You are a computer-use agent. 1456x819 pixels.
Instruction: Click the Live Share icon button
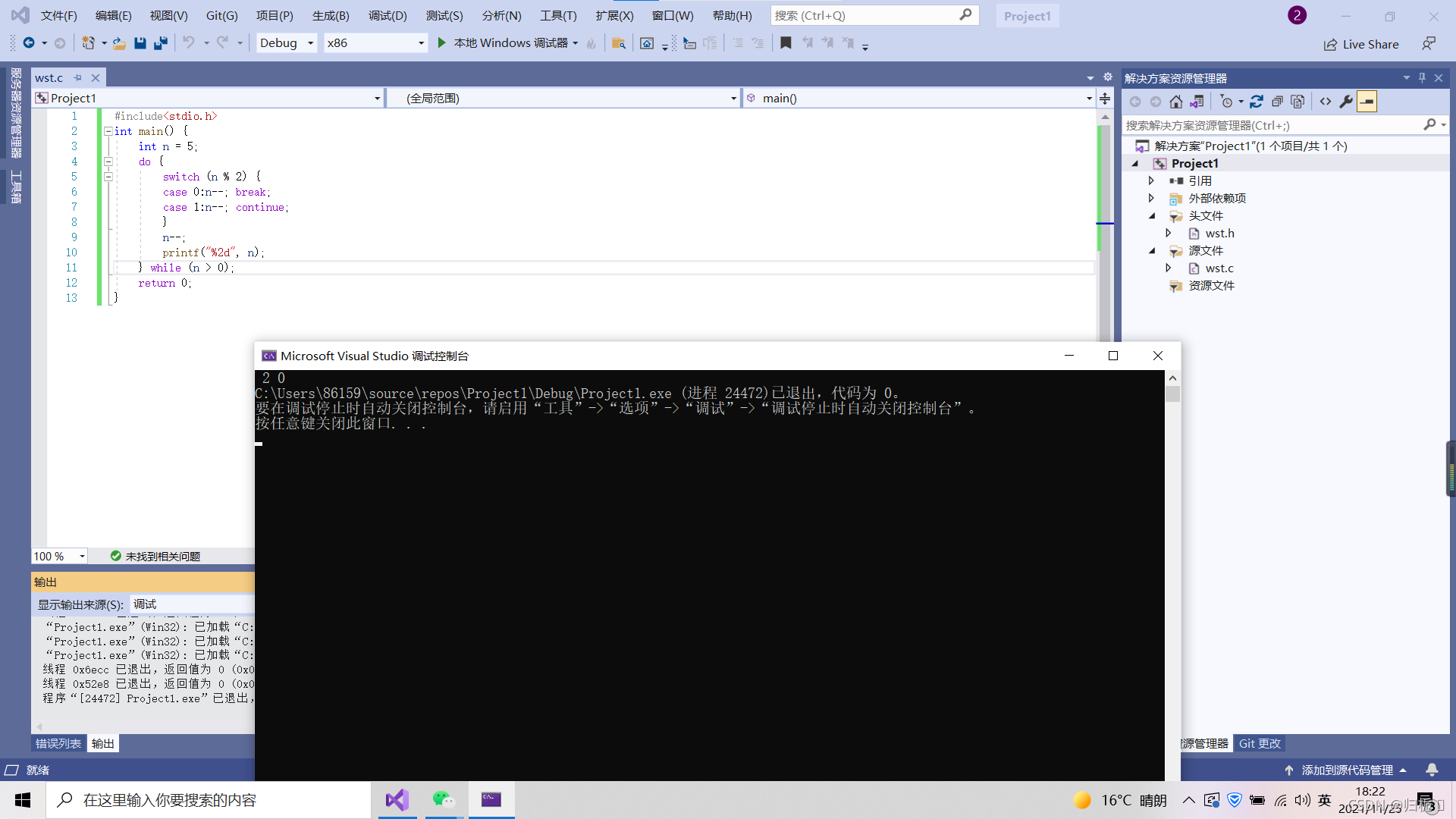[x=1361, y=45]
